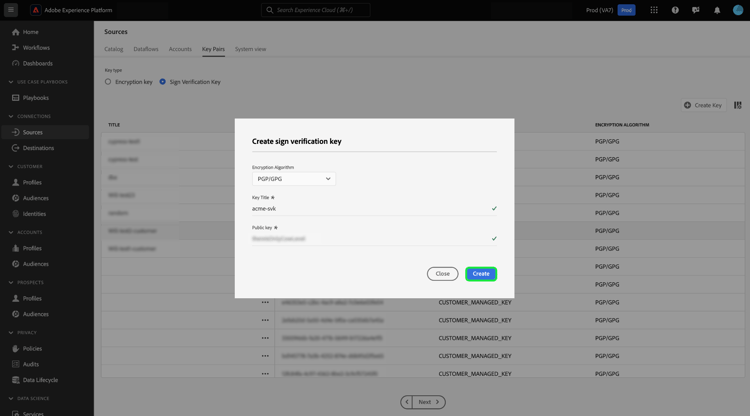Collapse the Accounts sidebar section
The image size is (750, 416).
tap(11, 232)
